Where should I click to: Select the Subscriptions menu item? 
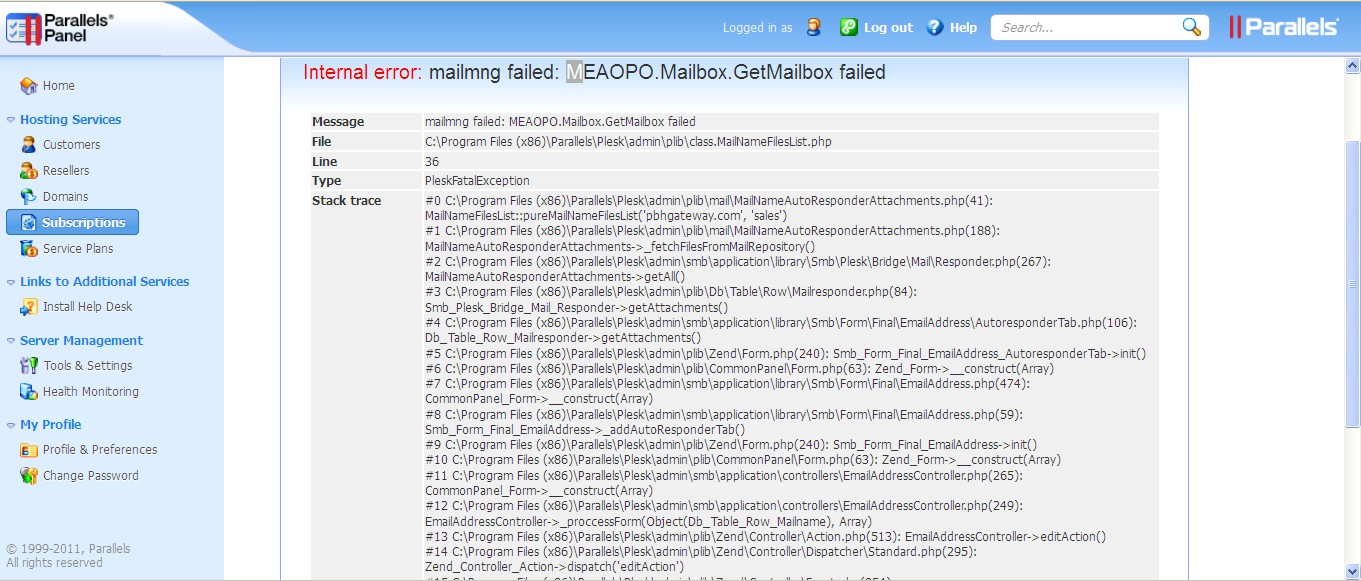pyautogui.click(x=72, y=222)
